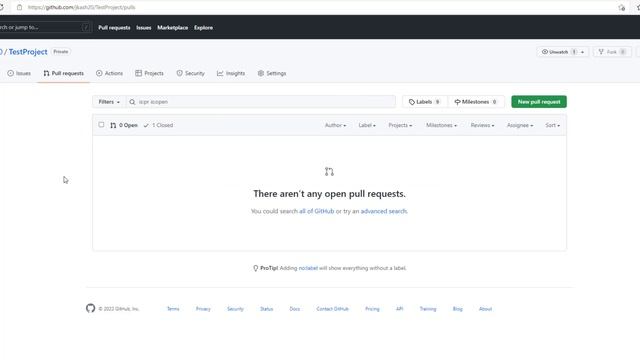The height and width of the screenshot is (360, 640).
Task: Open Issues in top navigation bar
Action: pos(144,28)
